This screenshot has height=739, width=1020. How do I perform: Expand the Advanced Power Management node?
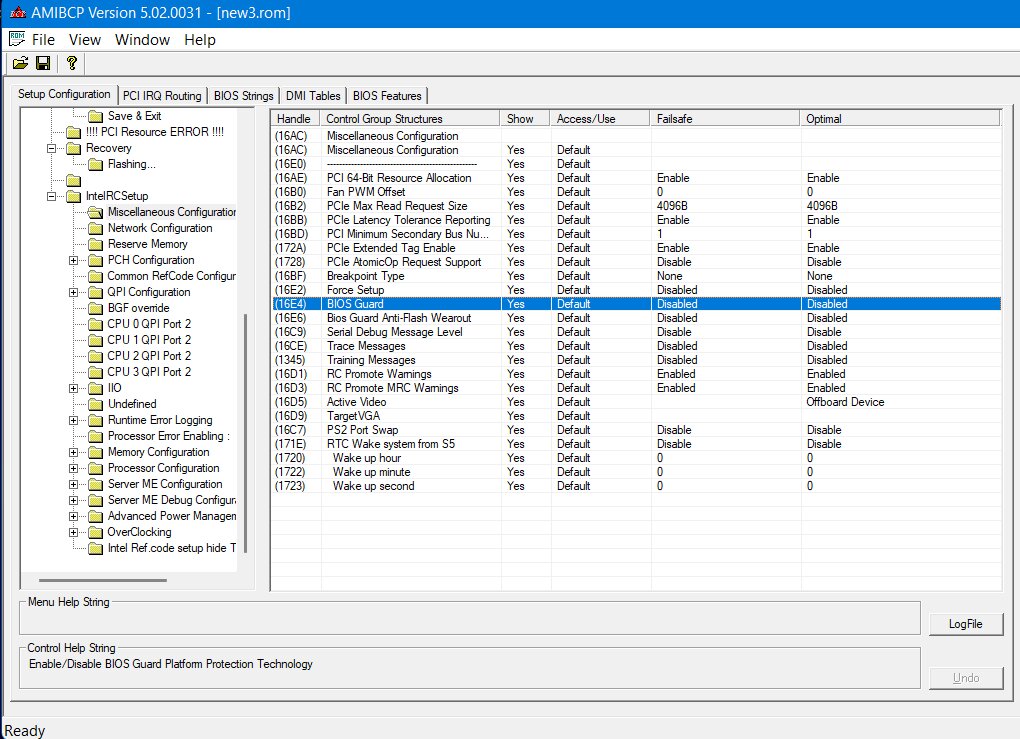click(x=74, y=516)
